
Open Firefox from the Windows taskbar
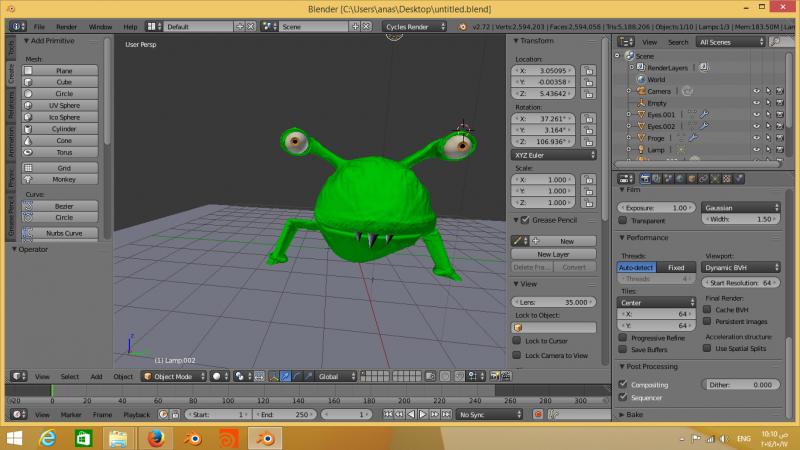coord(154,437)
